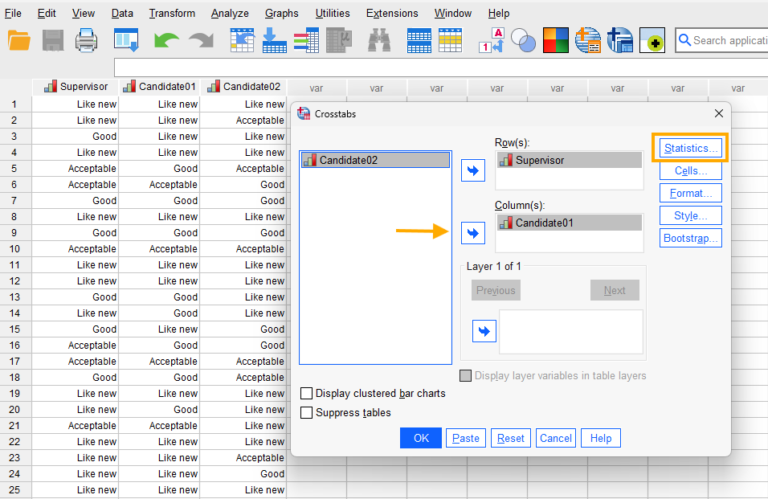Select Supervisor in the Row(s) box
Image resolution: width=768 pixels, height=499 pixels.
coord(569,160)
